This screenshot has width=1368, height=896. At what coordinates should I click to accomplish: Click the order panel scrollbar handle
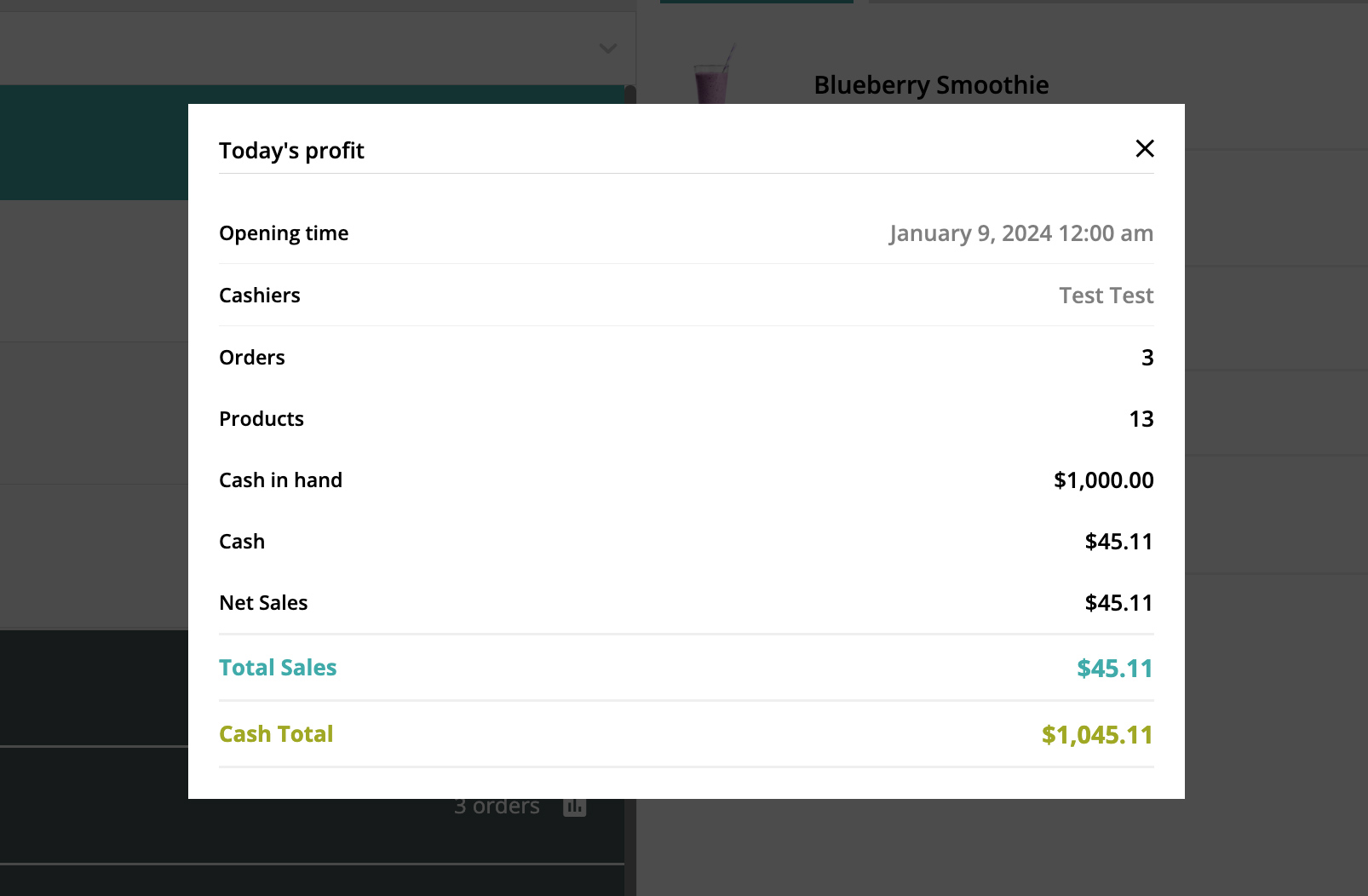pos(629,94)
